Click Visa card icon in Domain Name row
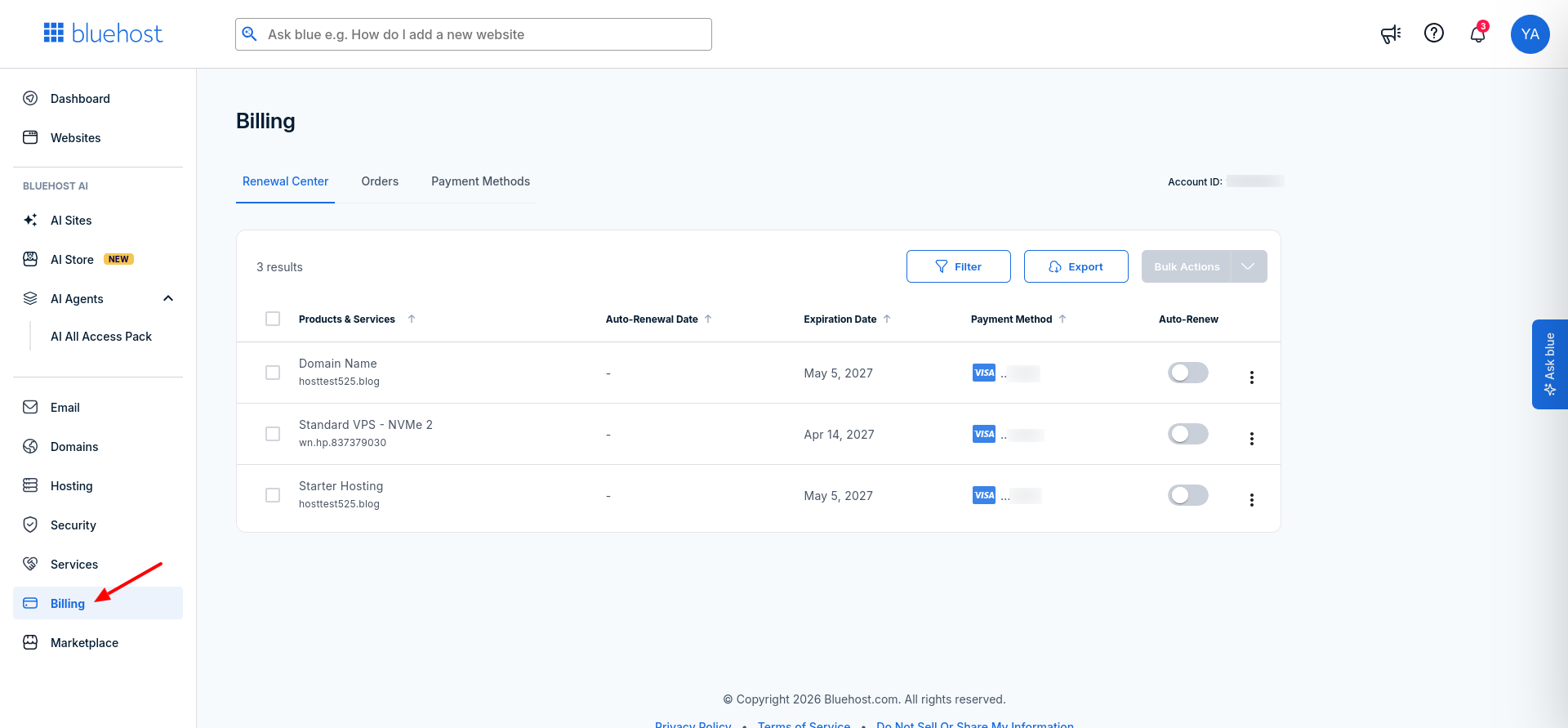 (x=984, y=373)
